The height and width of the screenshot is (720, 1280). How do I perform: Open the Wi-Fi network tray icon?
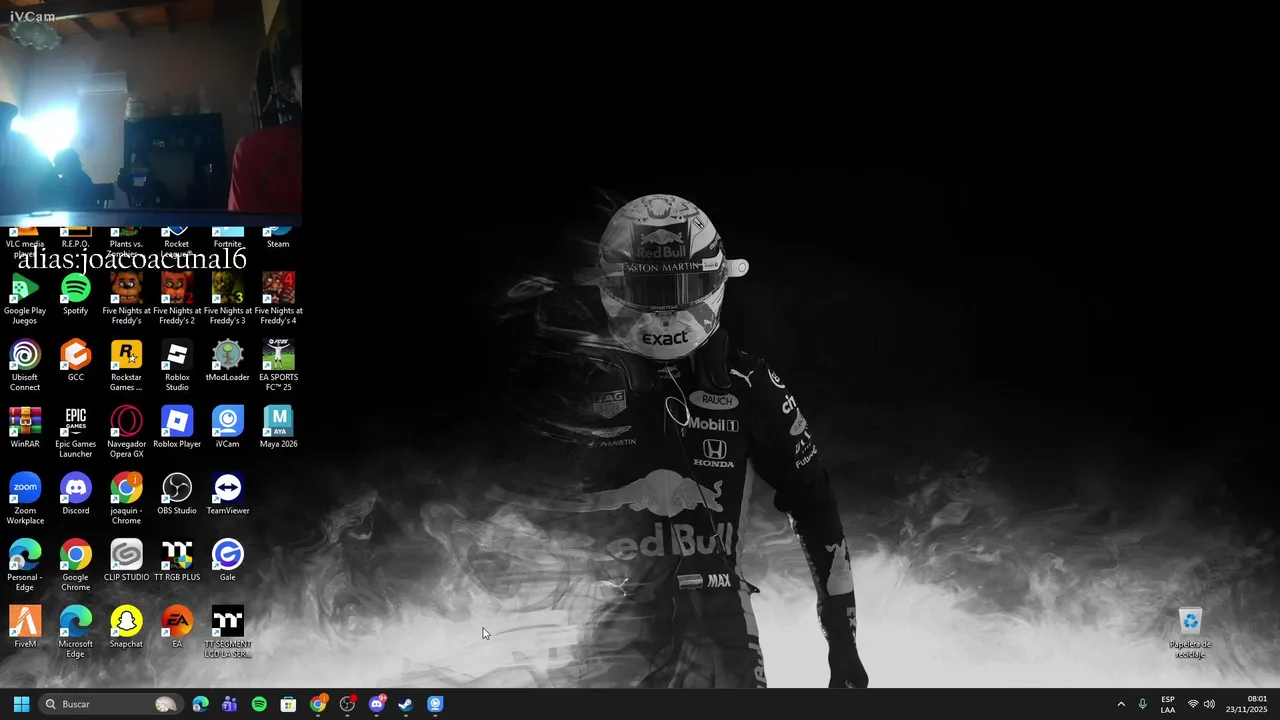click(x=1193, y=704)
